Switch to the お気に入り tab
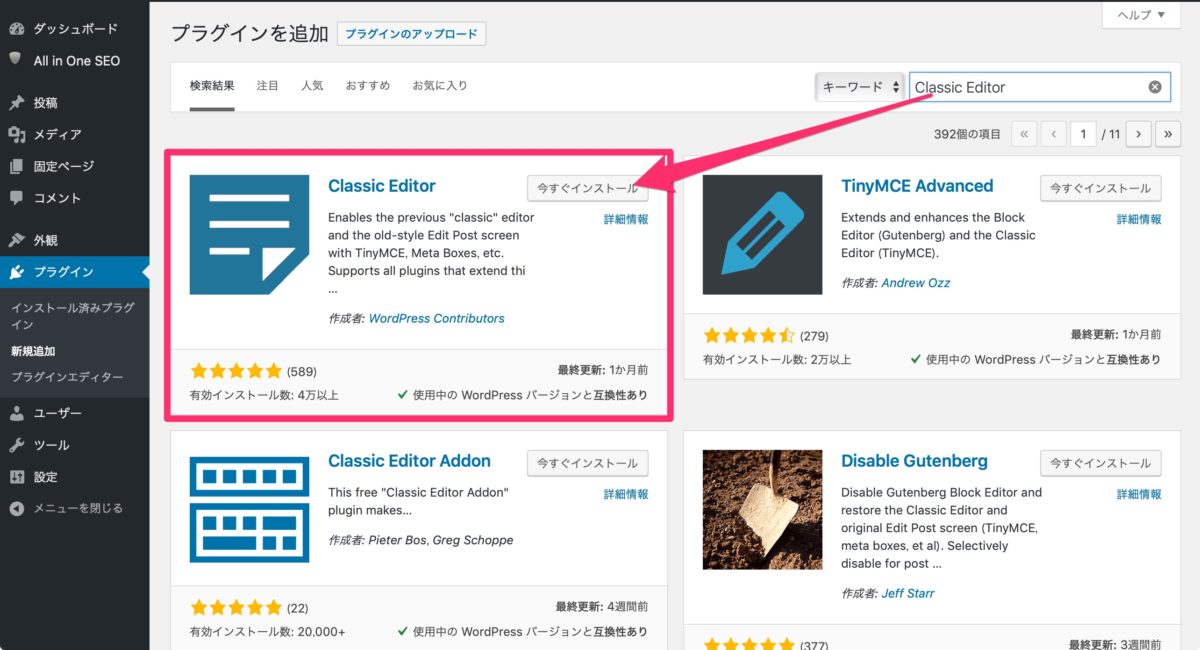The width and height of the screenshot is (1200, 650). [x=440, y=86]
